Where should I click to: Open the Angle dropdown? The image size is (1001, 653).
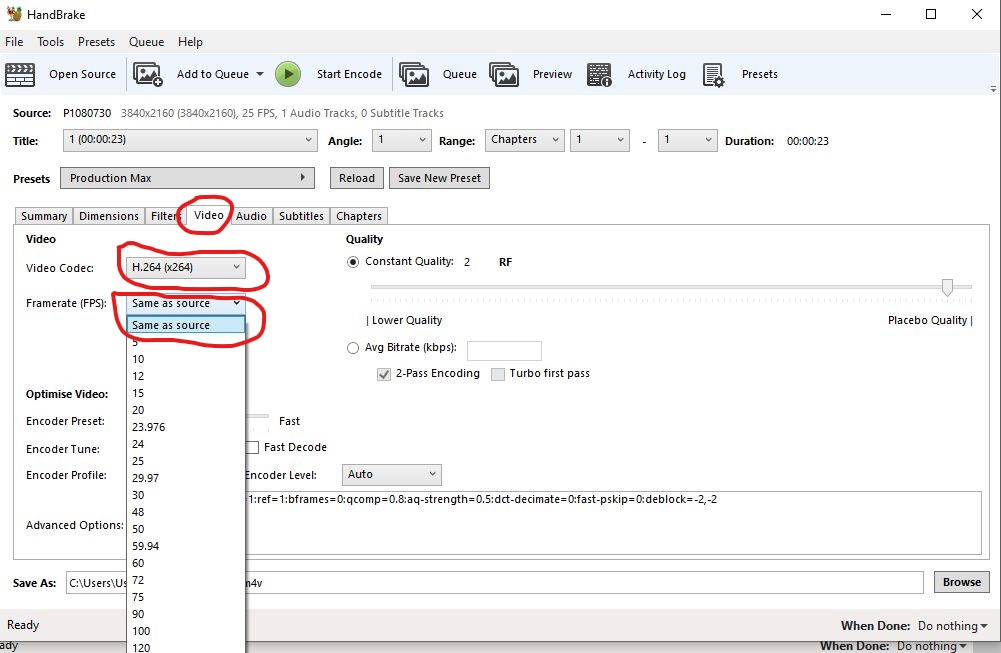pos(402,140)
